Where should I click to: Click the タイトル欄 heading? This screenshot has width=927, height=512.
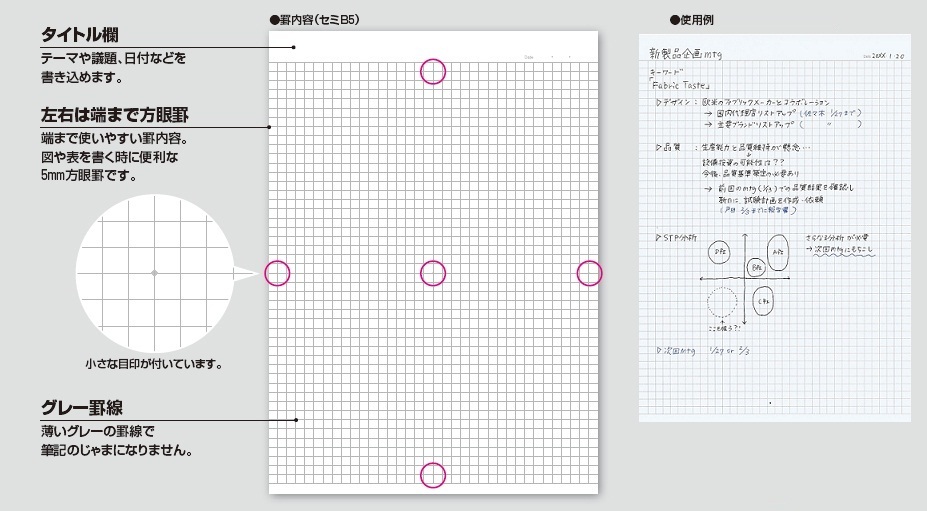[80, 34]
